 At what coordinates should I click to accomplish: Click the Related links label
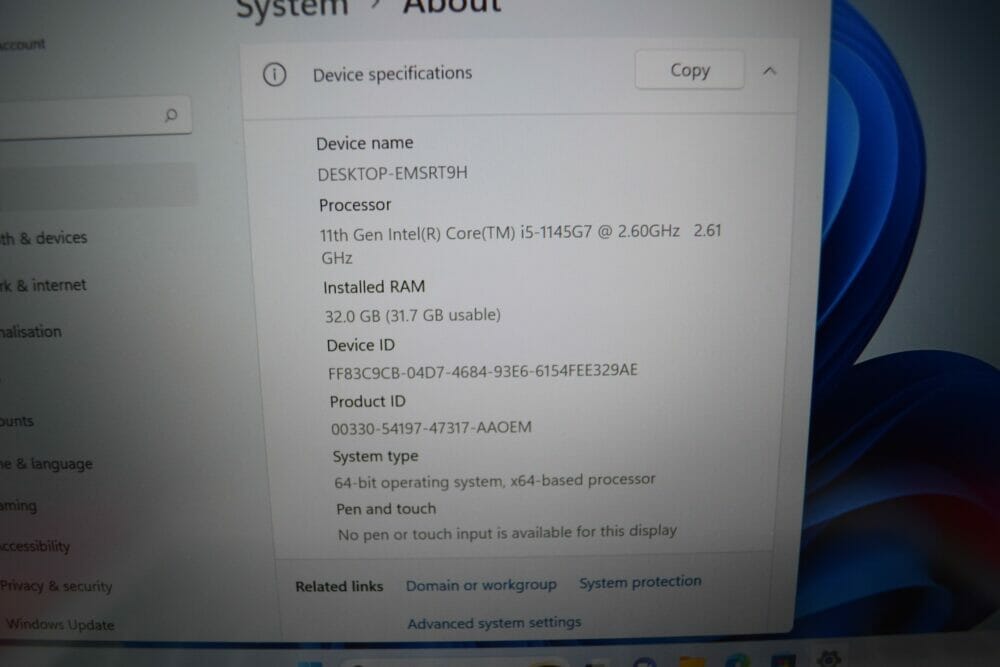pos(339,586)
